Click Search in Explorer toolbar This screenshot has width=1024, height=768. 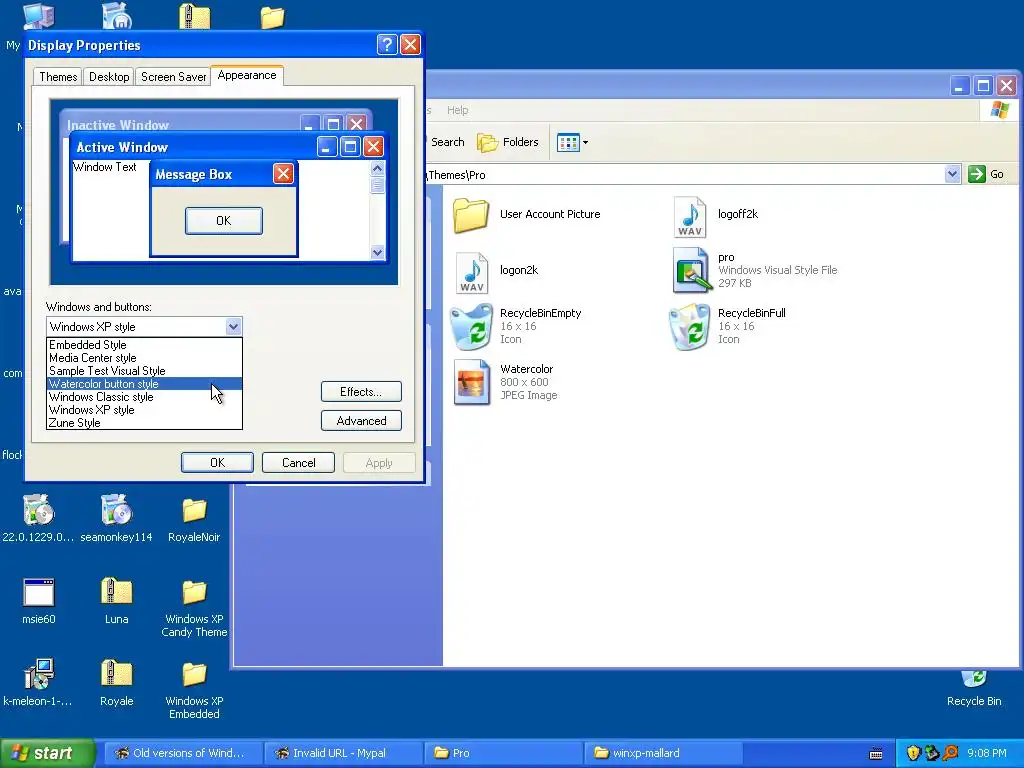[447, 142]
